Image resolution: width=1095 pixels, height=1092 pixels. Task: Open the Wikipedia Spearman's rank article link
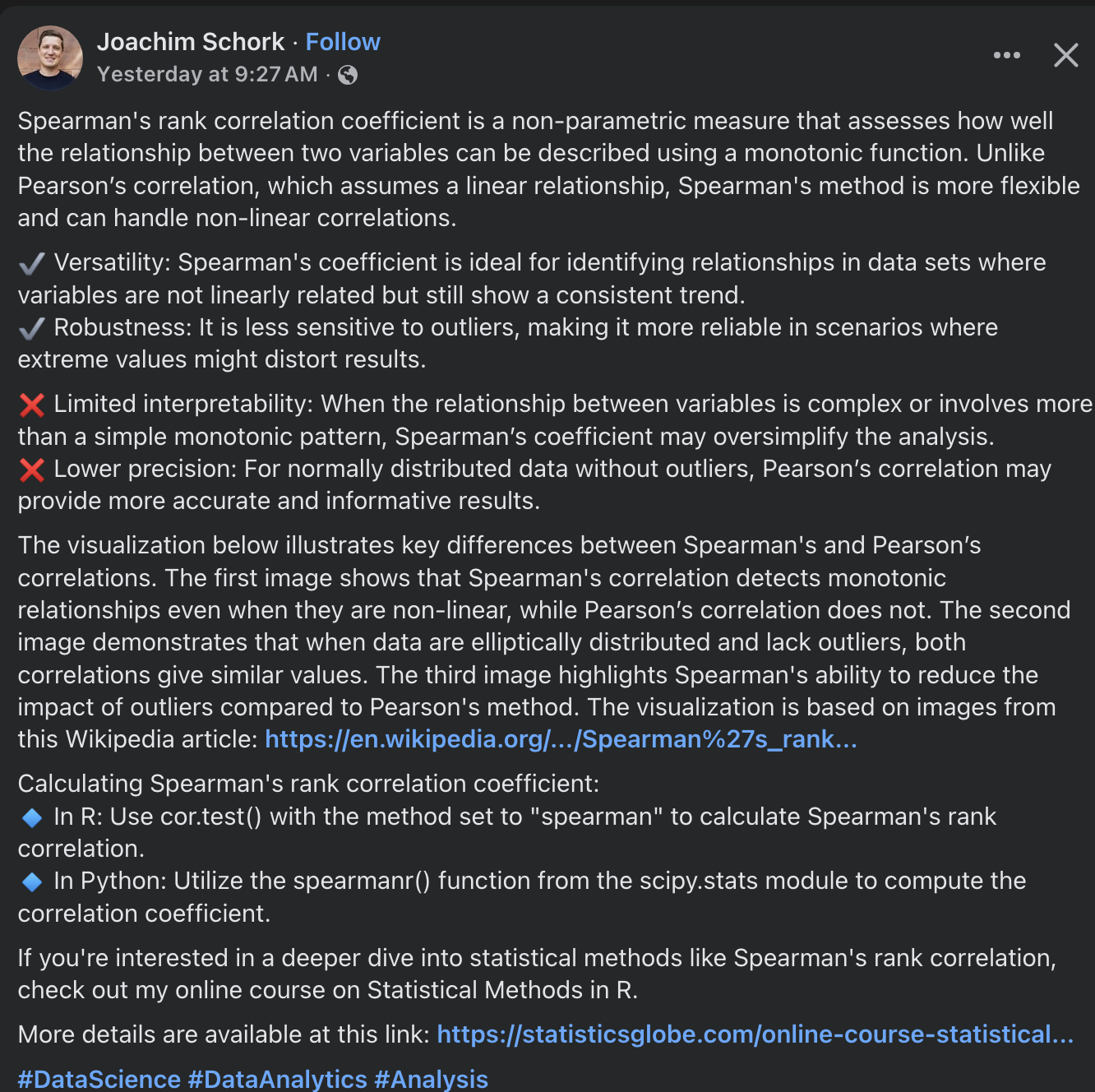561,739
